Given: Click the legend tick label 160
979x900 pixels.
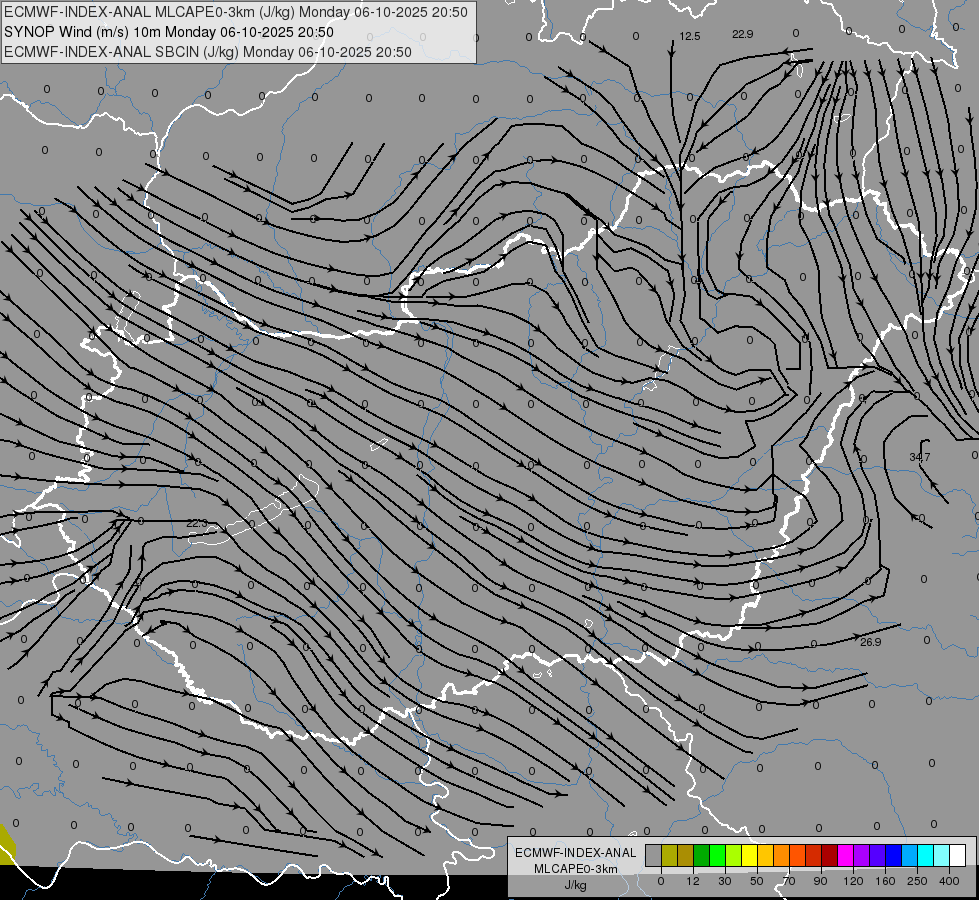Looking at the screenshot, I should point(885,881).
